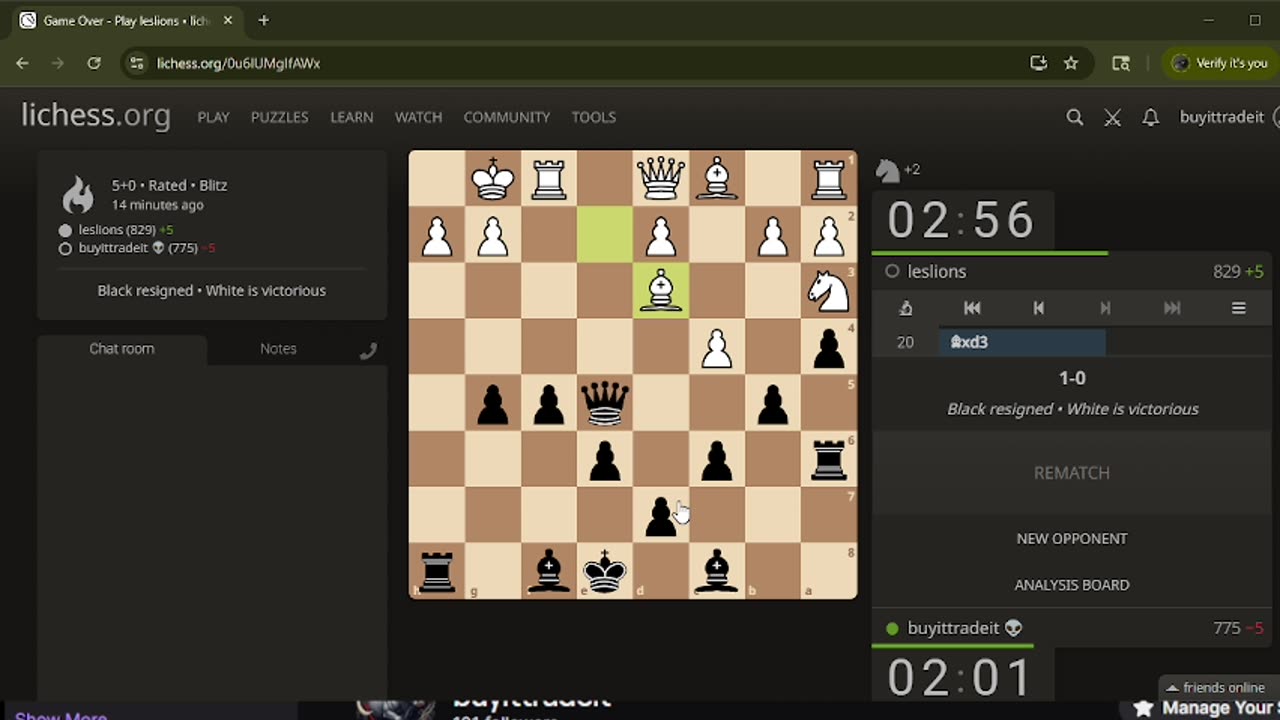Click the black queen on e5

click(x=605, y=403)
